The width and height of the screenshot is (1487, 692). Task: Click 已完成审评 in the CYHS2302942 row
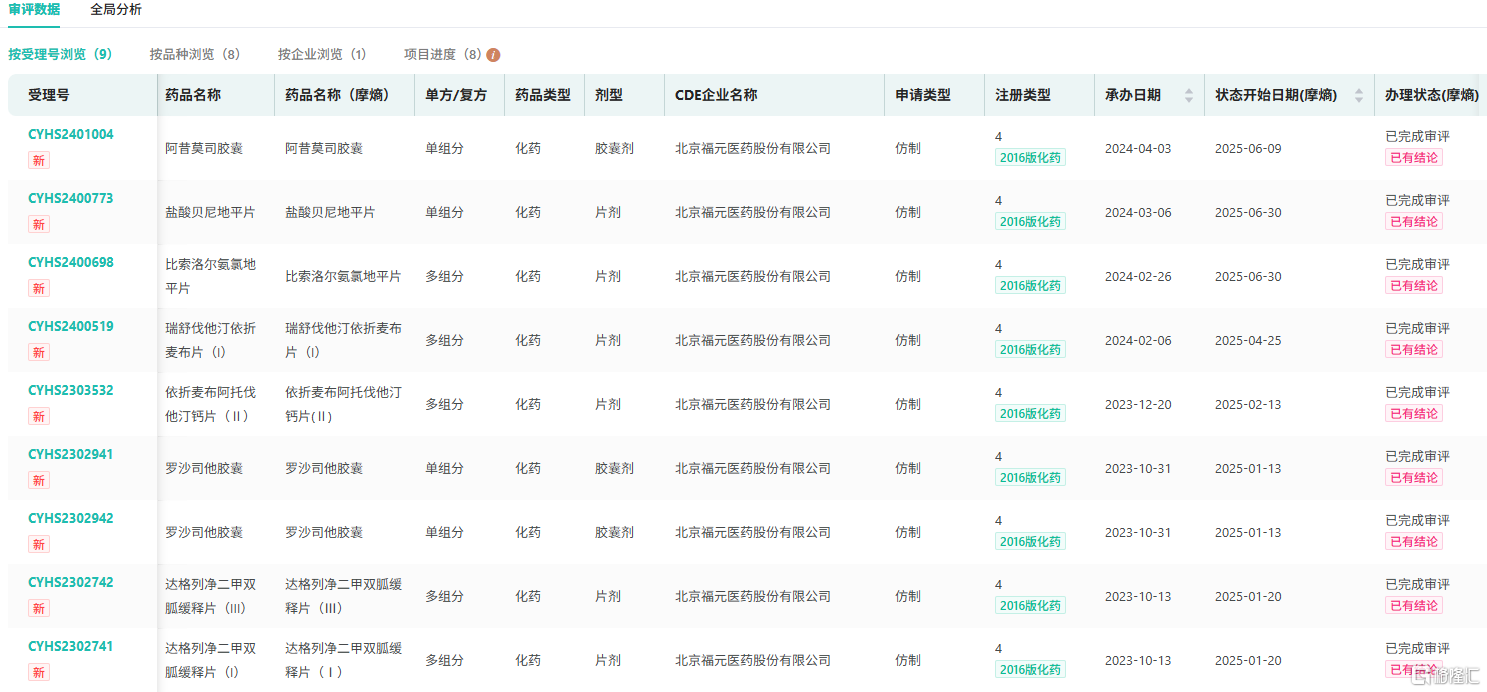pos(1417,520)
